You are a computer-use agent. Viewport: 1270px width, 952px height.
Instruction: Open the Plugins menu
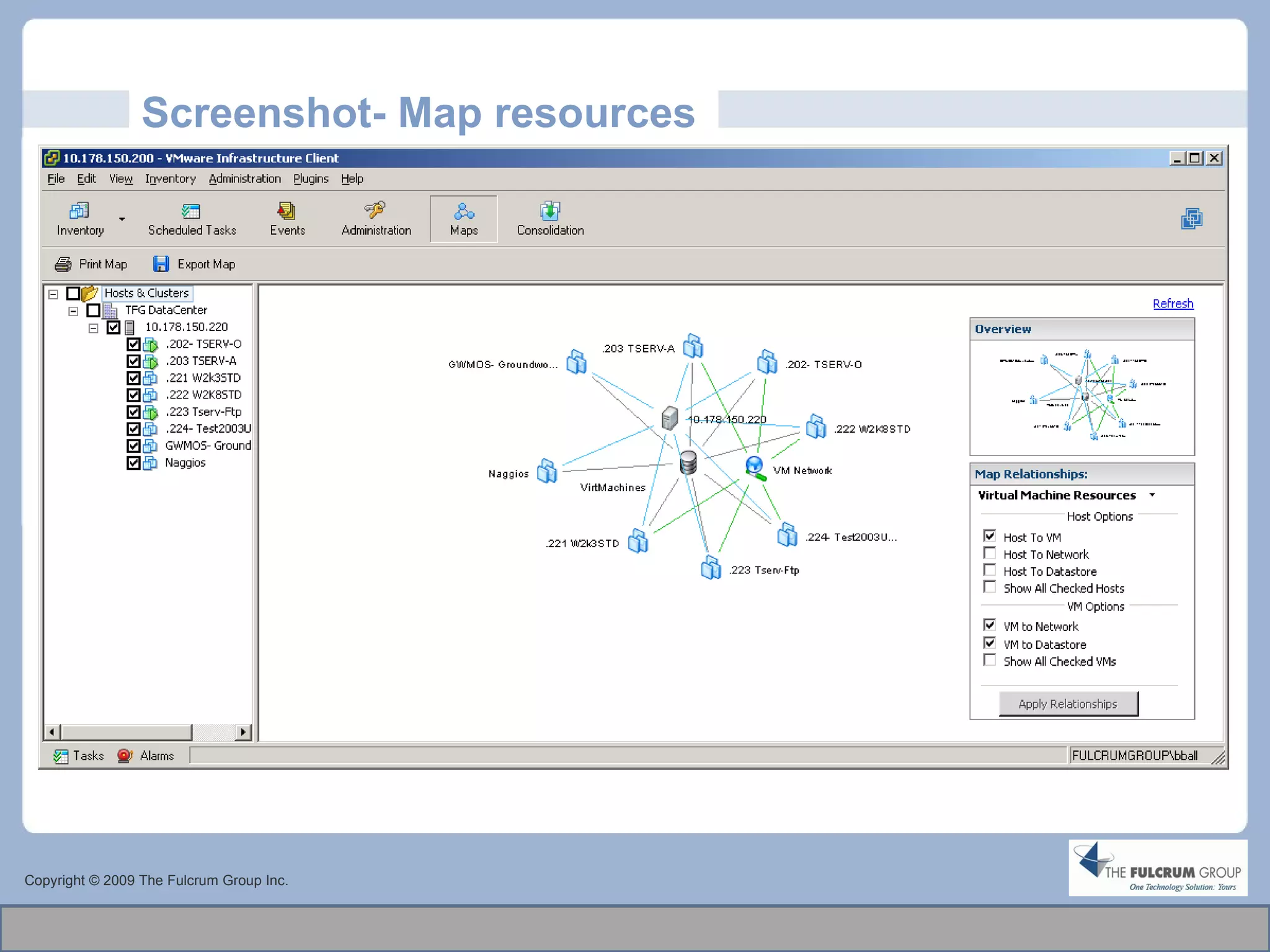(311, 178)
